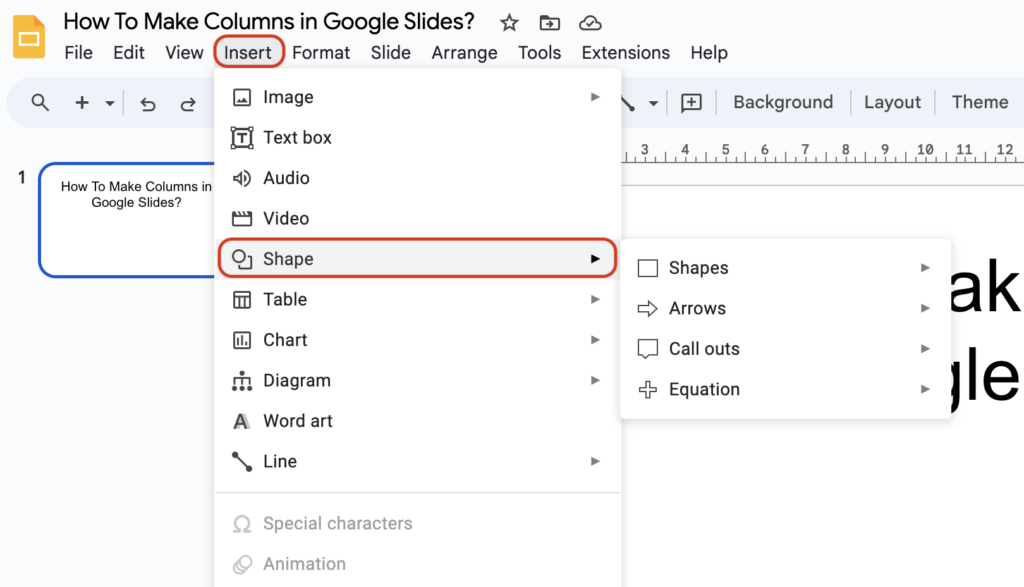Add a comment using the comment icon
This screenshot has width=1024, height=587.
(691, 102)
